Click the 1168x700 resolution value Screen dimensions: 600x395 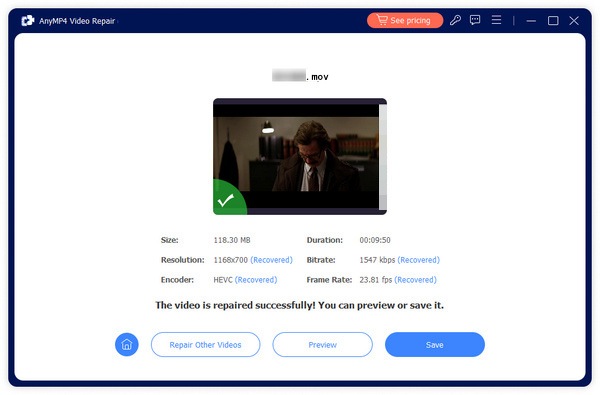(x=231, y=260)
